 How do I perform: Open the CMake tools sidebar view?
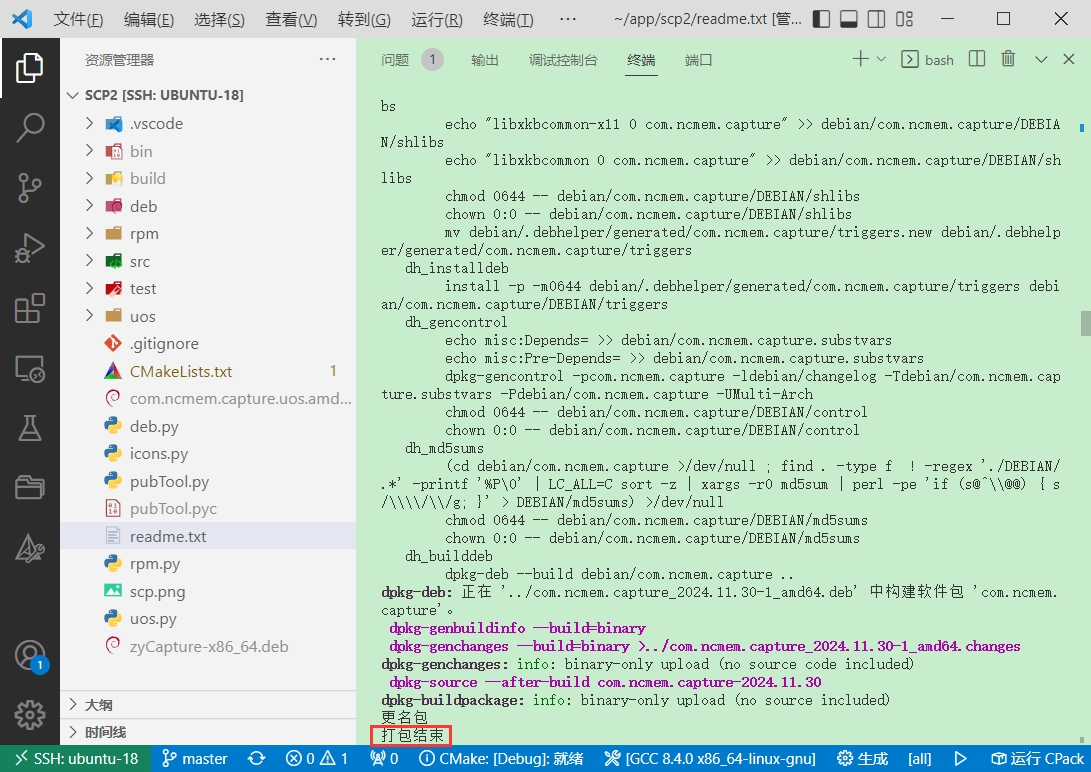[x=30, y=548]
